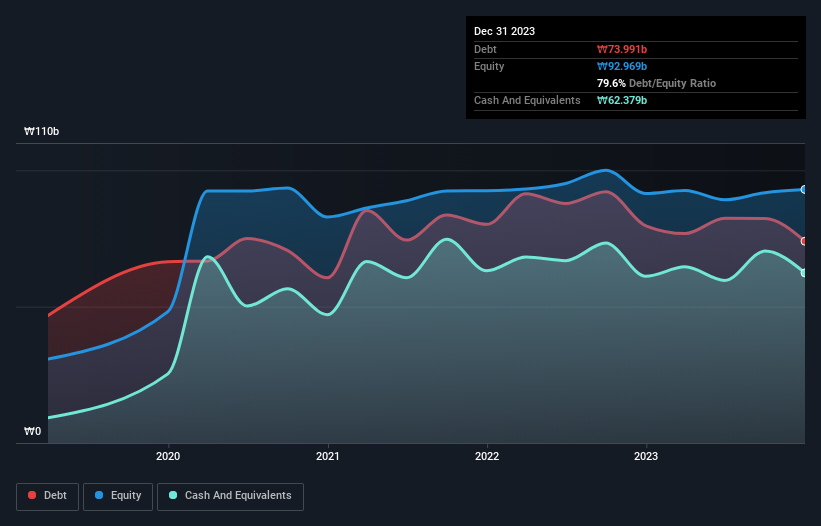Click the 2020 x-axis label
This screenshot has width=821, height=526.
168,456
